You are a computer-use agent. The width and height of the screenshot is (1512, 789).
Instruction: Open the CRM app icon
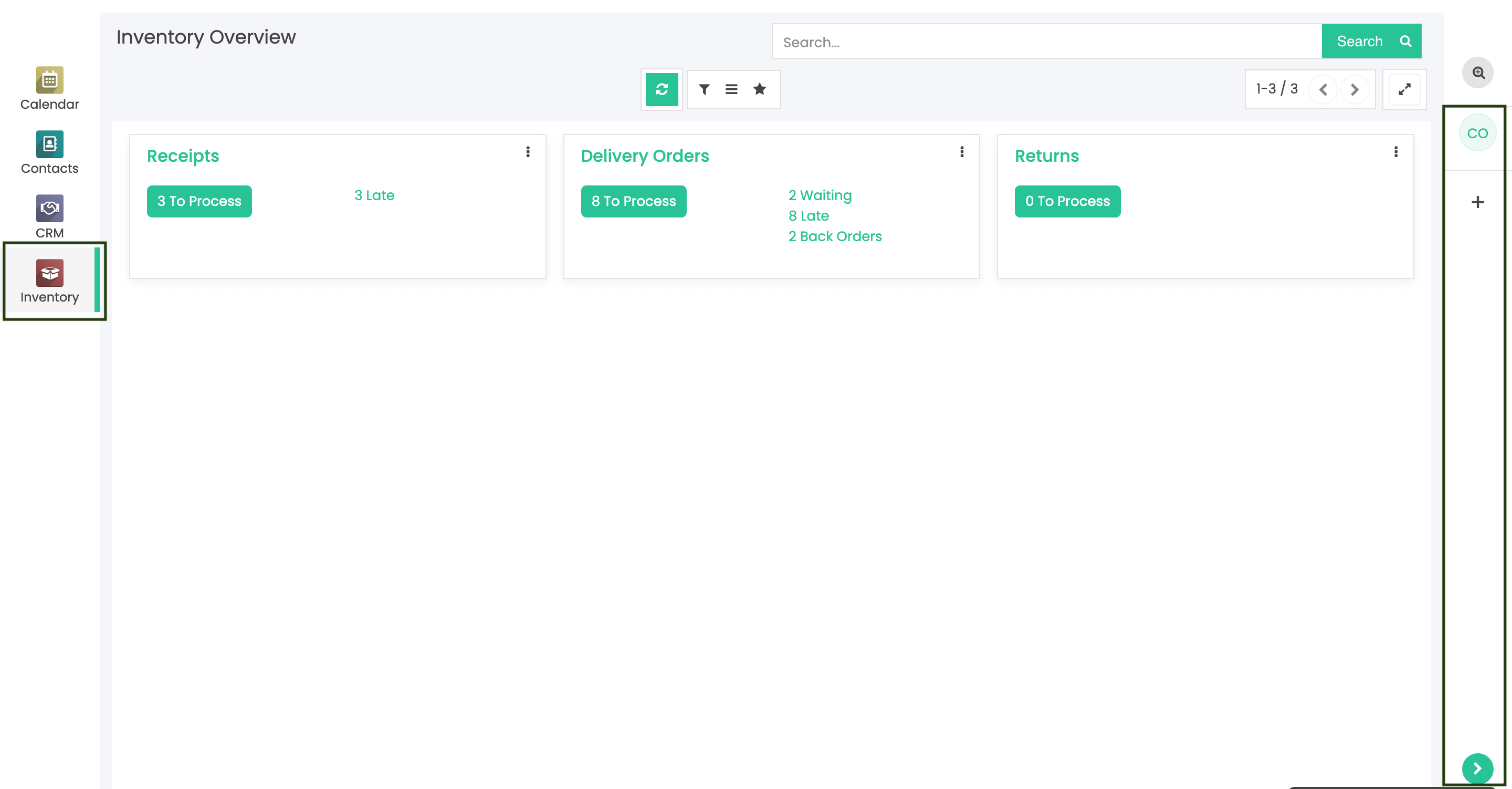pos(49,208)
